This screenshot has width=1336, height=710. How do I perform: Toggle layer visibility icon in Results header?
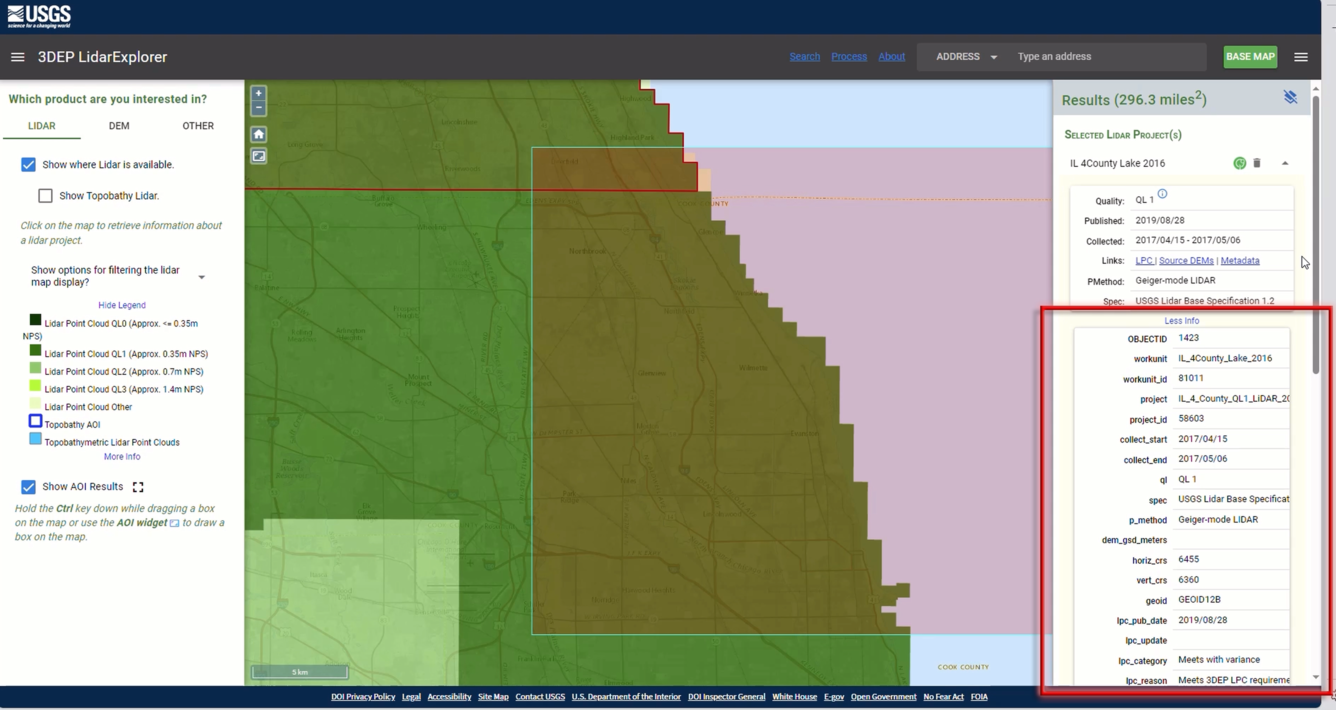pos(1290,96)
